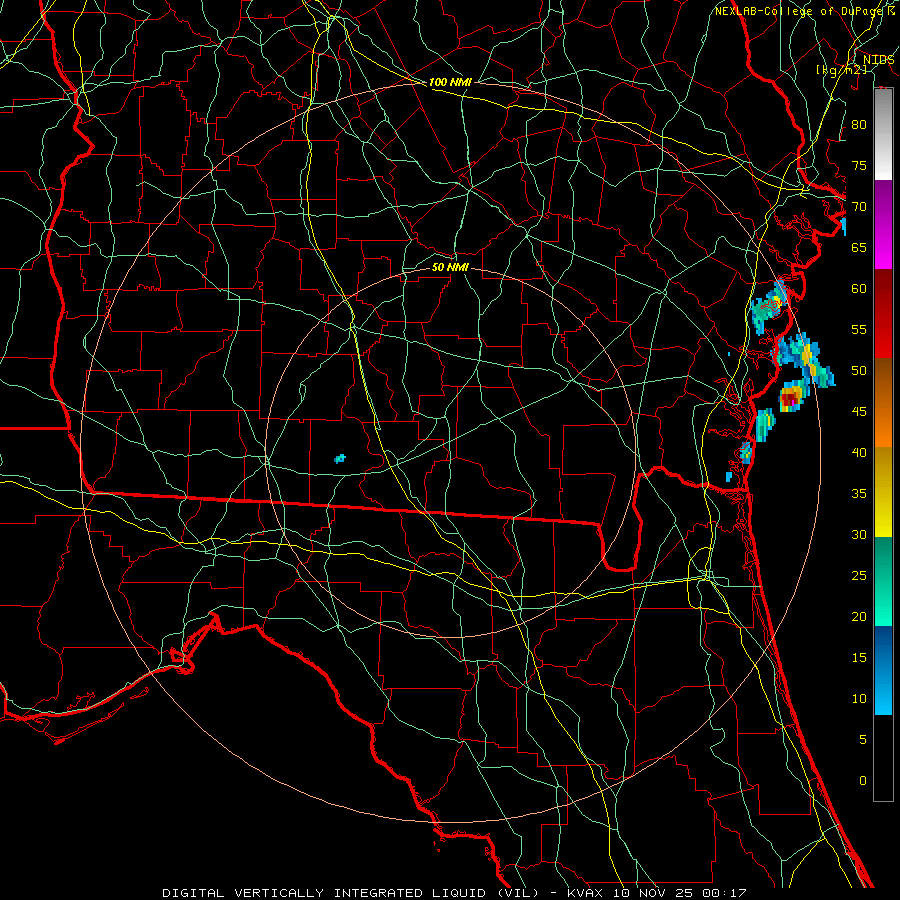The height and width of the screenshot is (900, 900).
Task: Click the northernmost coastal storm cell with yellow core
Action: [769, 307]
